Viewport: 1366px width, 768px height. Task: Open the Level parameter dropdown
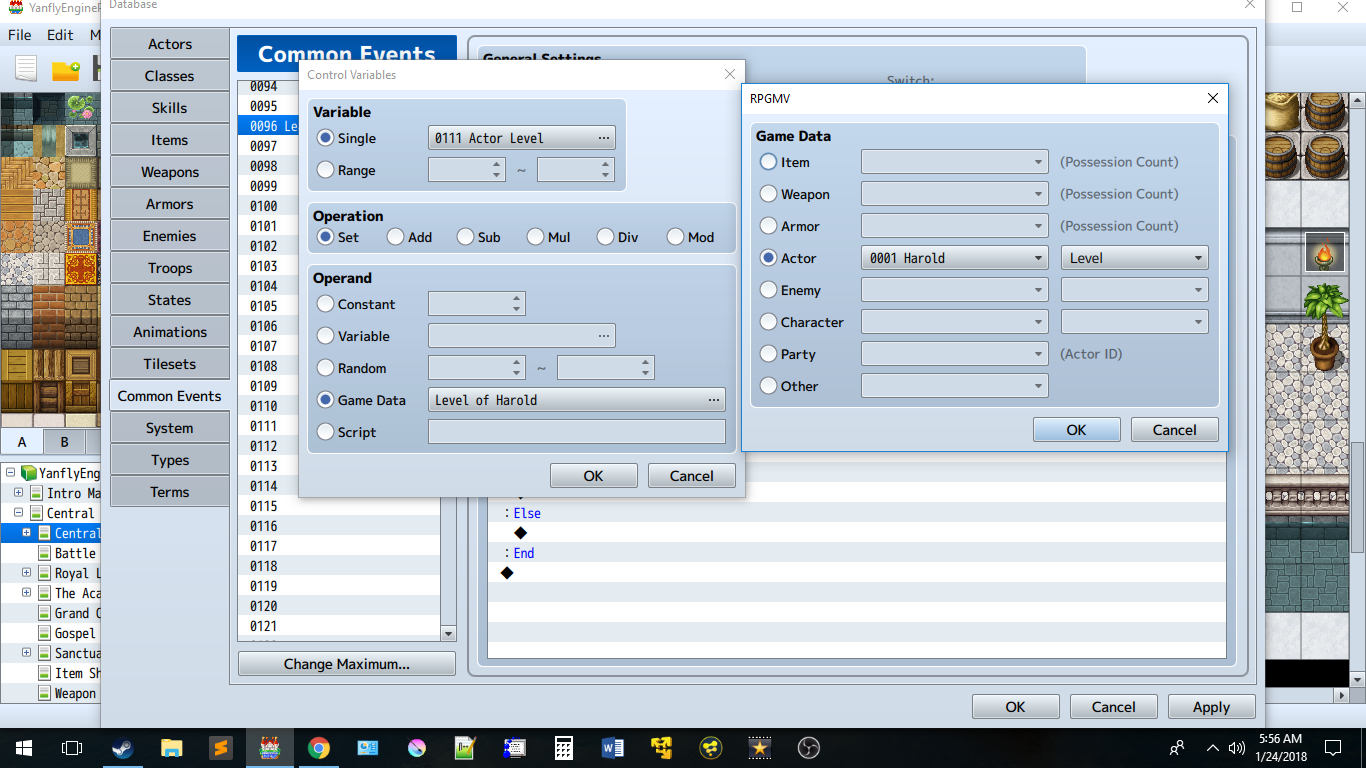pyautogui.click(x=1135, y=258)
